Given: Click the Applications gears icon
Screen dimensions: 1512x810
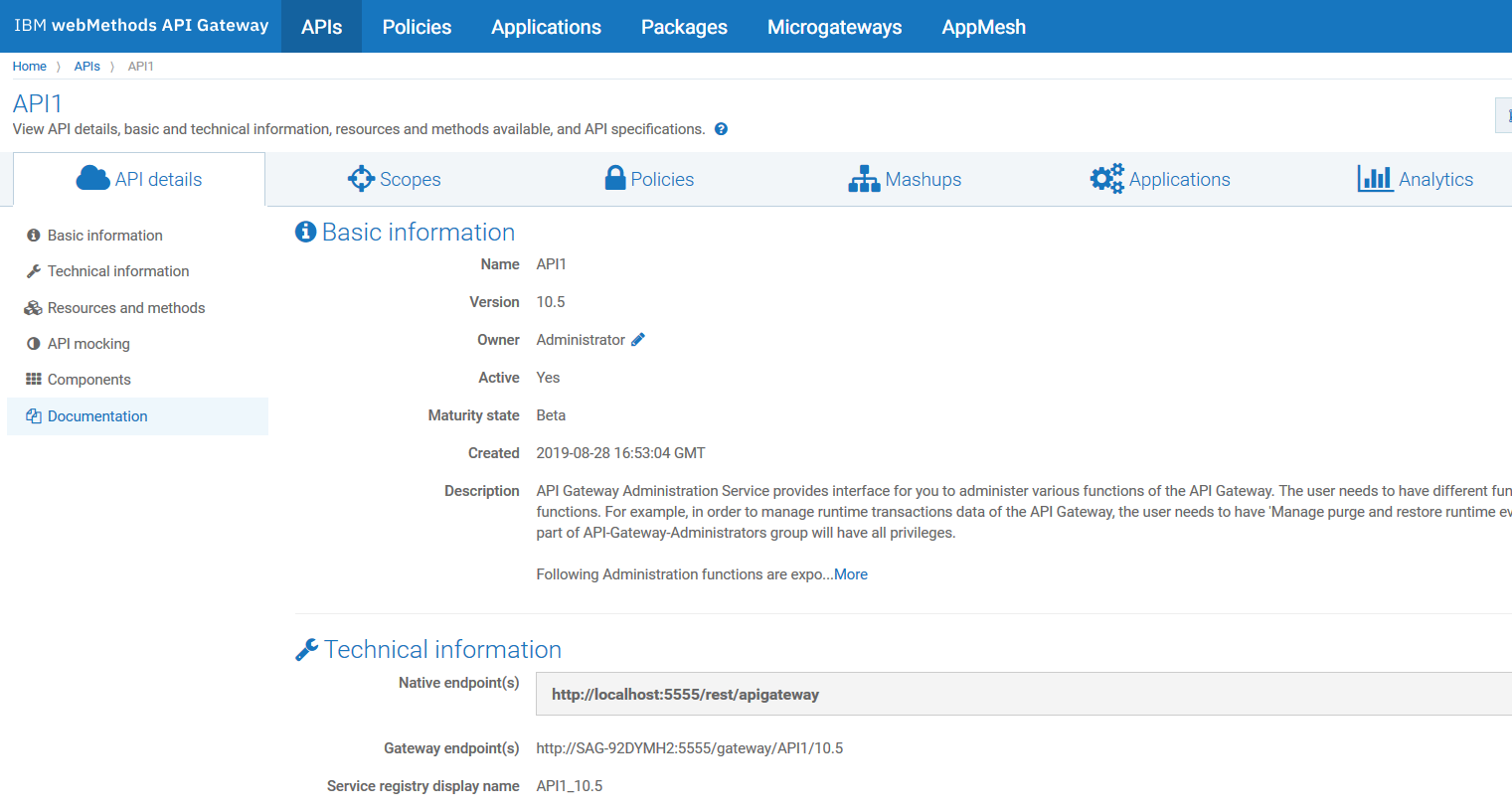Looking at the screenshot, I should (1106, 179).
